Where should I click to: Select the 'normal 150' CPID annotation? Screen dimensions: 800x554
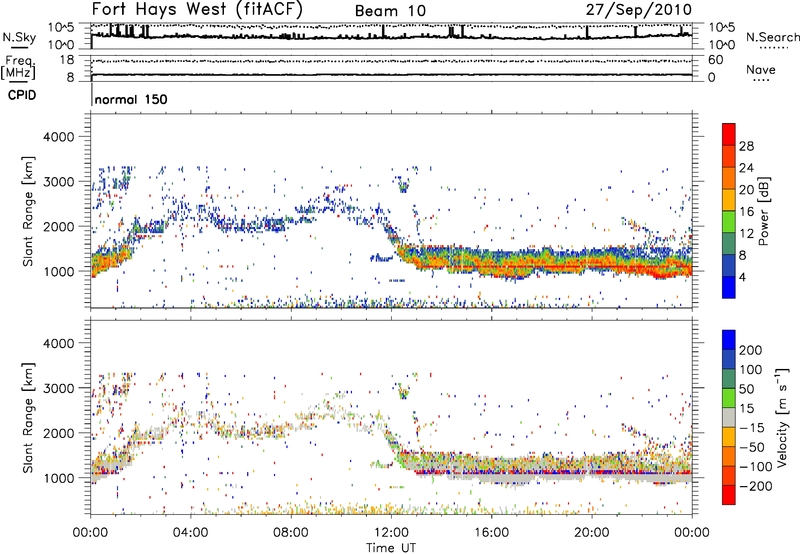point(131,99)
